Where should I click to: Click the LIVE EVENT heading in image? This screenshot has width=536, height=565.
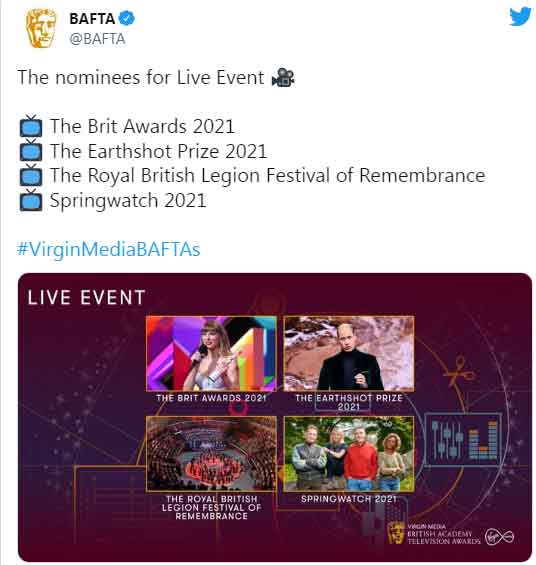[86, 298]
